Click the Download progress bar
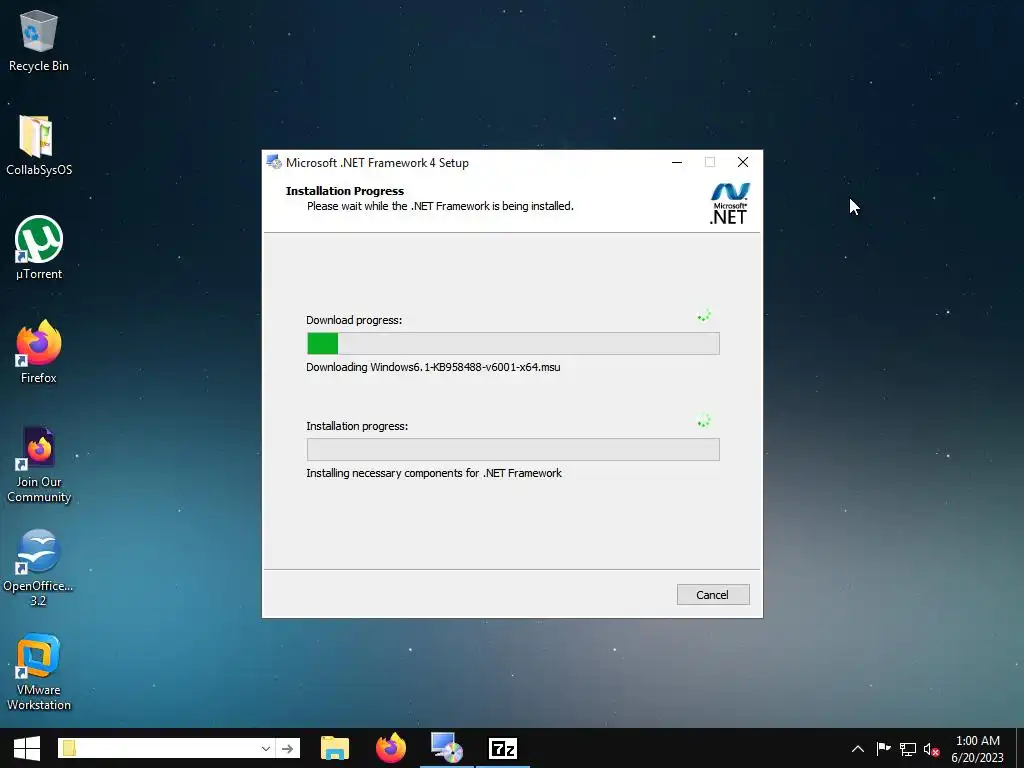 pos(513,344)
